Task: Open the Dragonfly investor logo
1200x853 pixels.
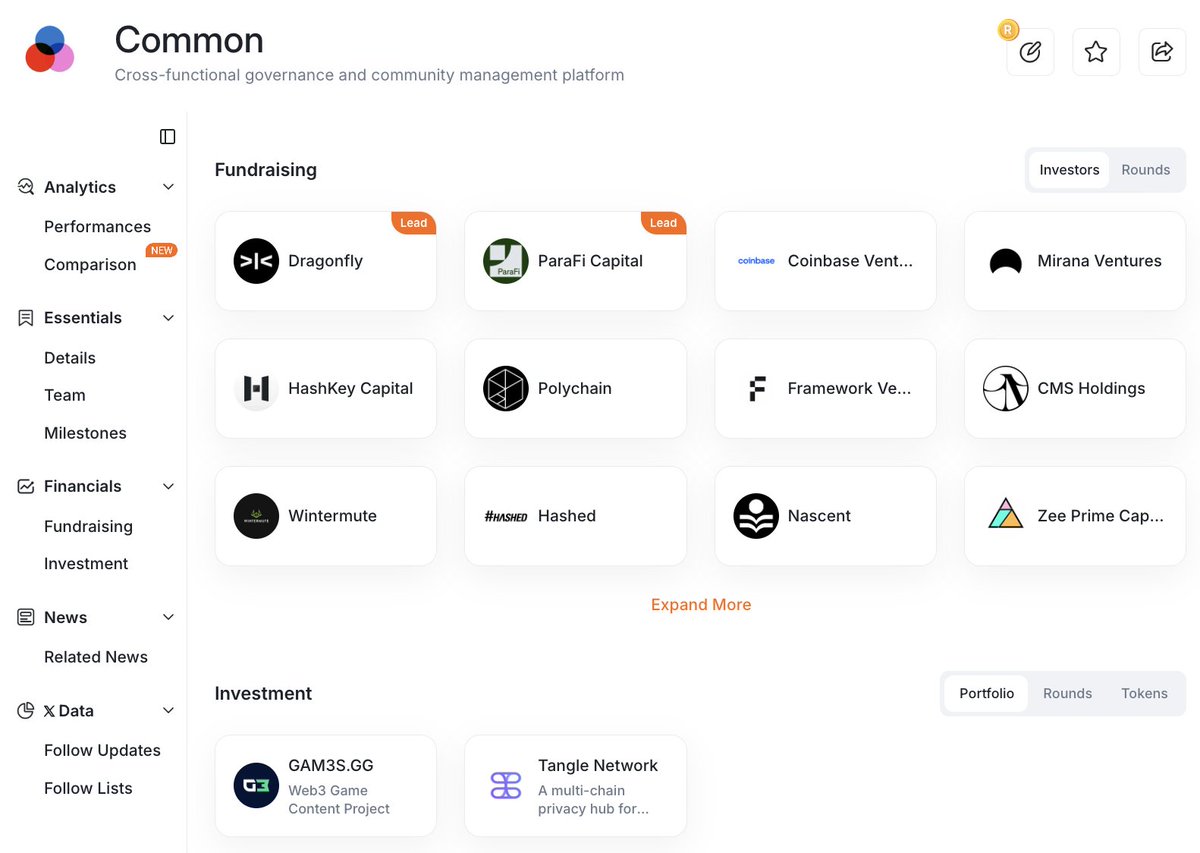Action: tap(256, 261)
